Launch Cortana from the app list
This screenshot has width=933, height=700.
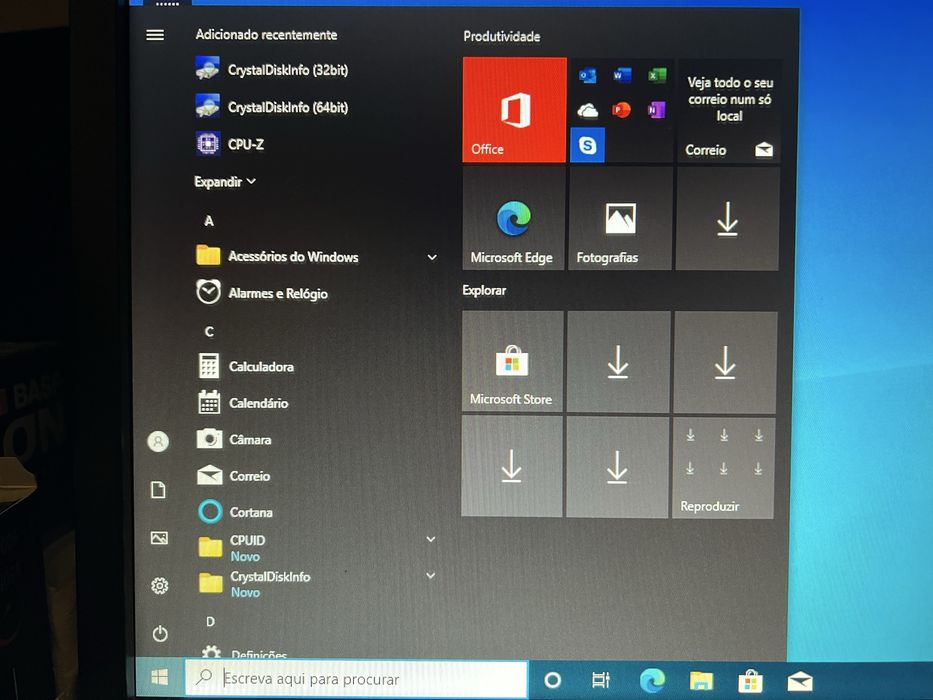click(236, 512)
